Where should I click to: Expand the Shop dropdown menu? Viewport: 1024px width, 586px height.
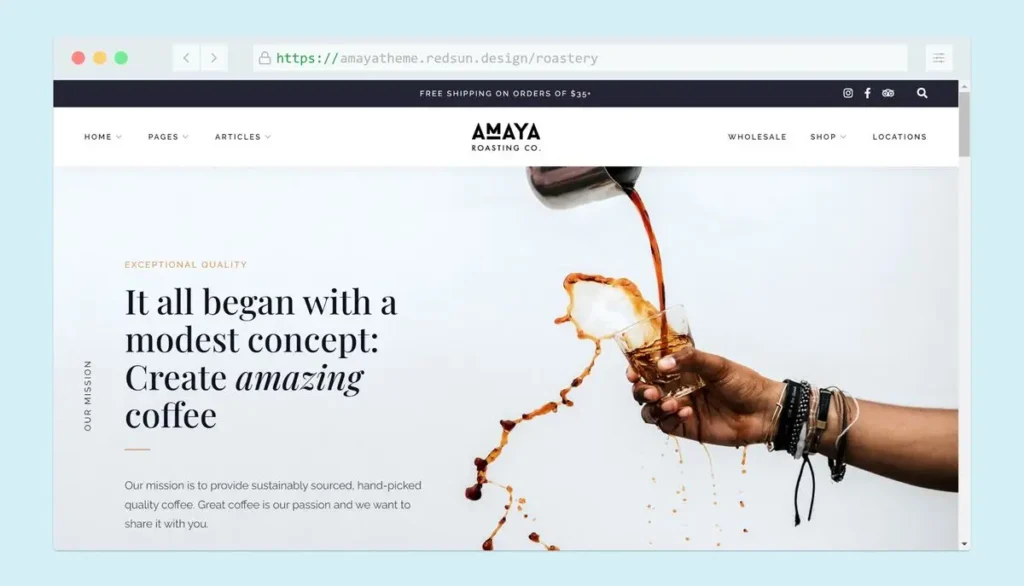point(828,137)
